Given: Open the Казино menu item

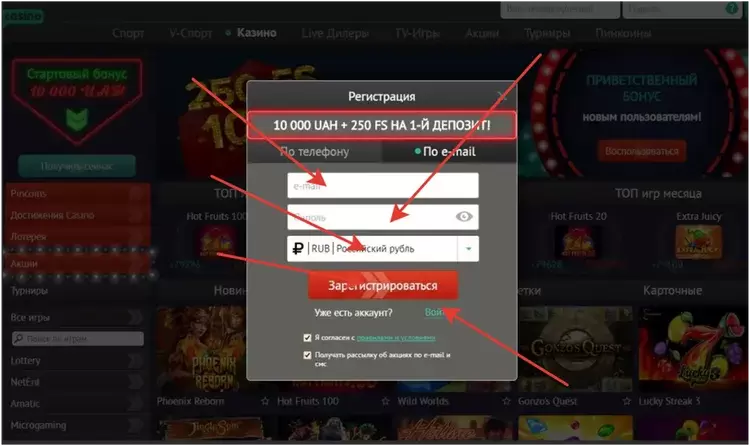Looking at the screenshot, I should [257, 33].
